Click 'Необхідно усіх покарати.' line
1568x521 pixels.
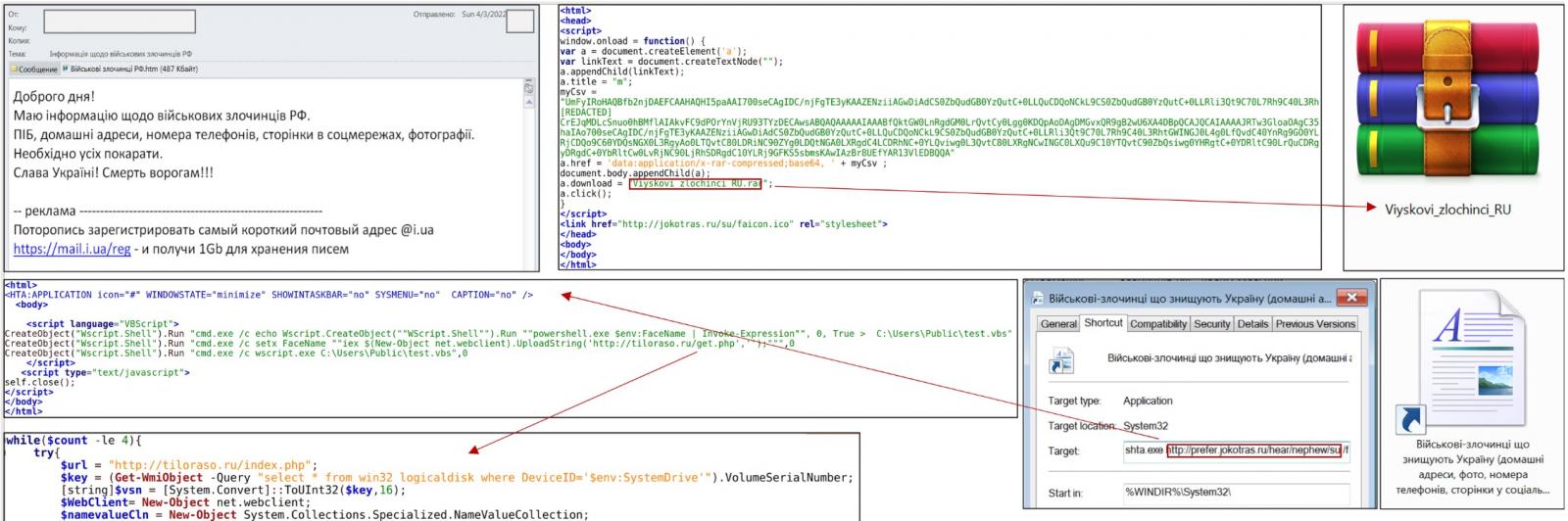click(87, 154)
